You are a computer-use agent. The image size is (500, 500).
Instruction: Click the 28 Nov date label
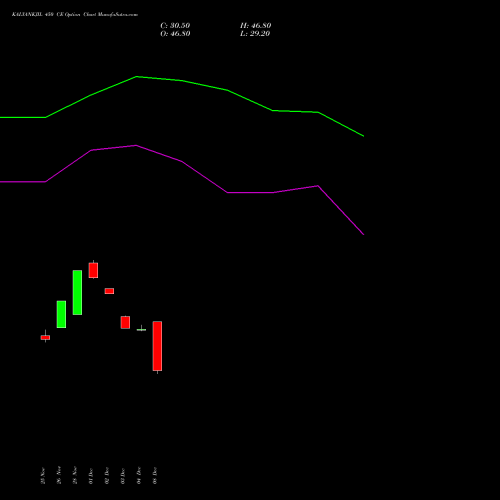click(x=75, y=475)
